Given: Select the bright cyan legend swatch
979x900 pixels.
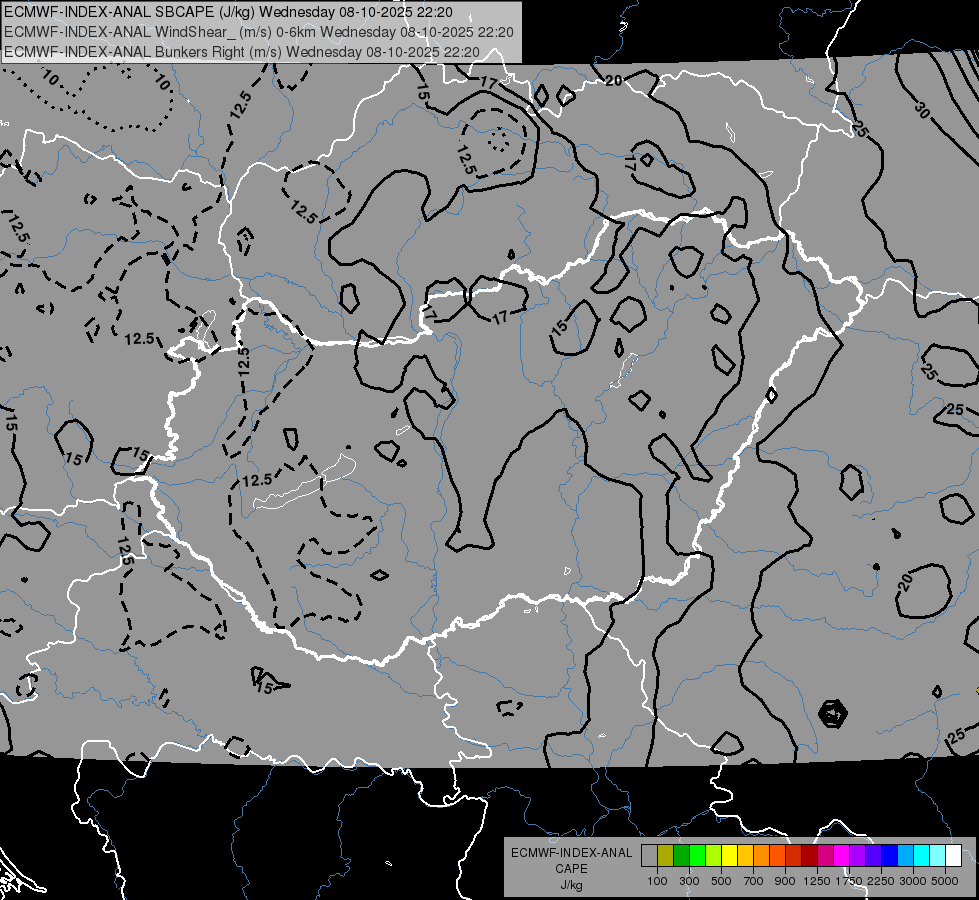Looking at the screenshot, I should tap(922, 855).
